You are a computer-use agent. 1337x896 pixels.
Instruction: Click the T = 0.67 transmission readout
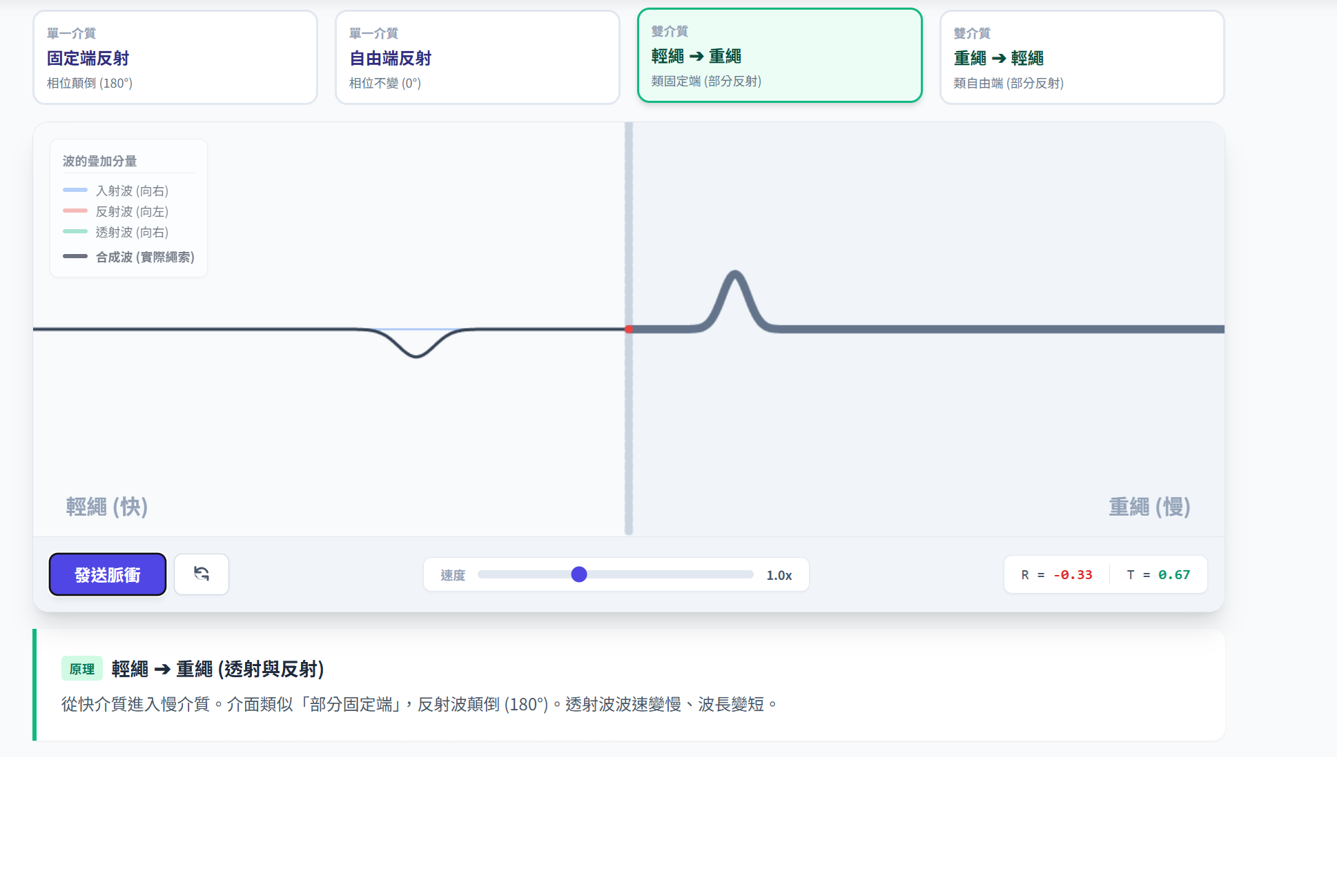[x=1158, y=574]
